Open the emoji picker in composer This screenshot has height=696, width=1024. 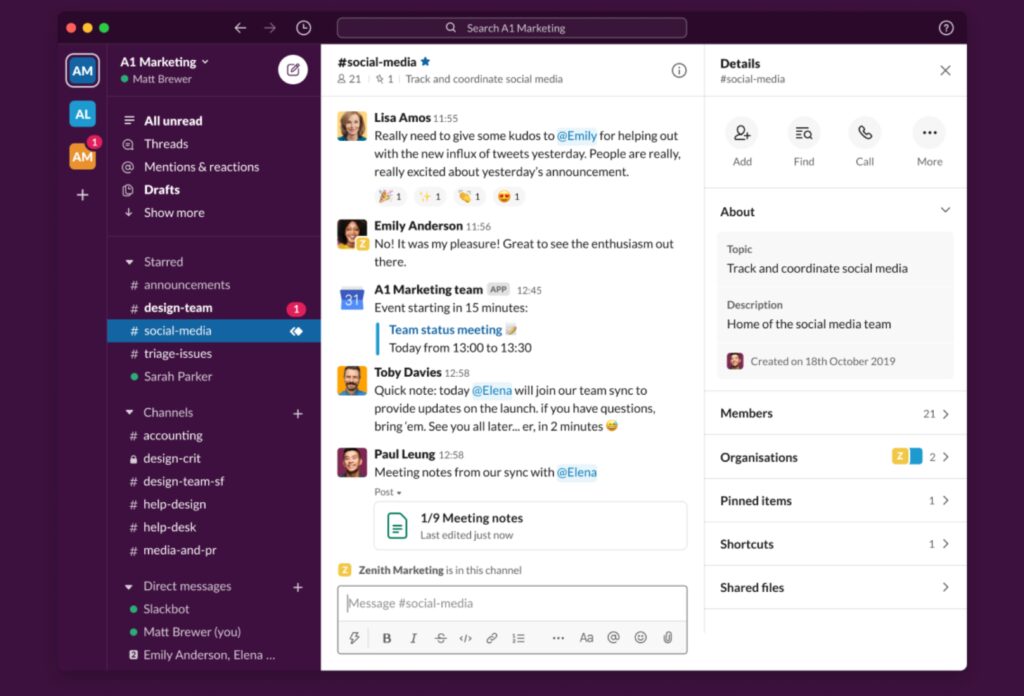pyautogui.click(x=641, y=637)
